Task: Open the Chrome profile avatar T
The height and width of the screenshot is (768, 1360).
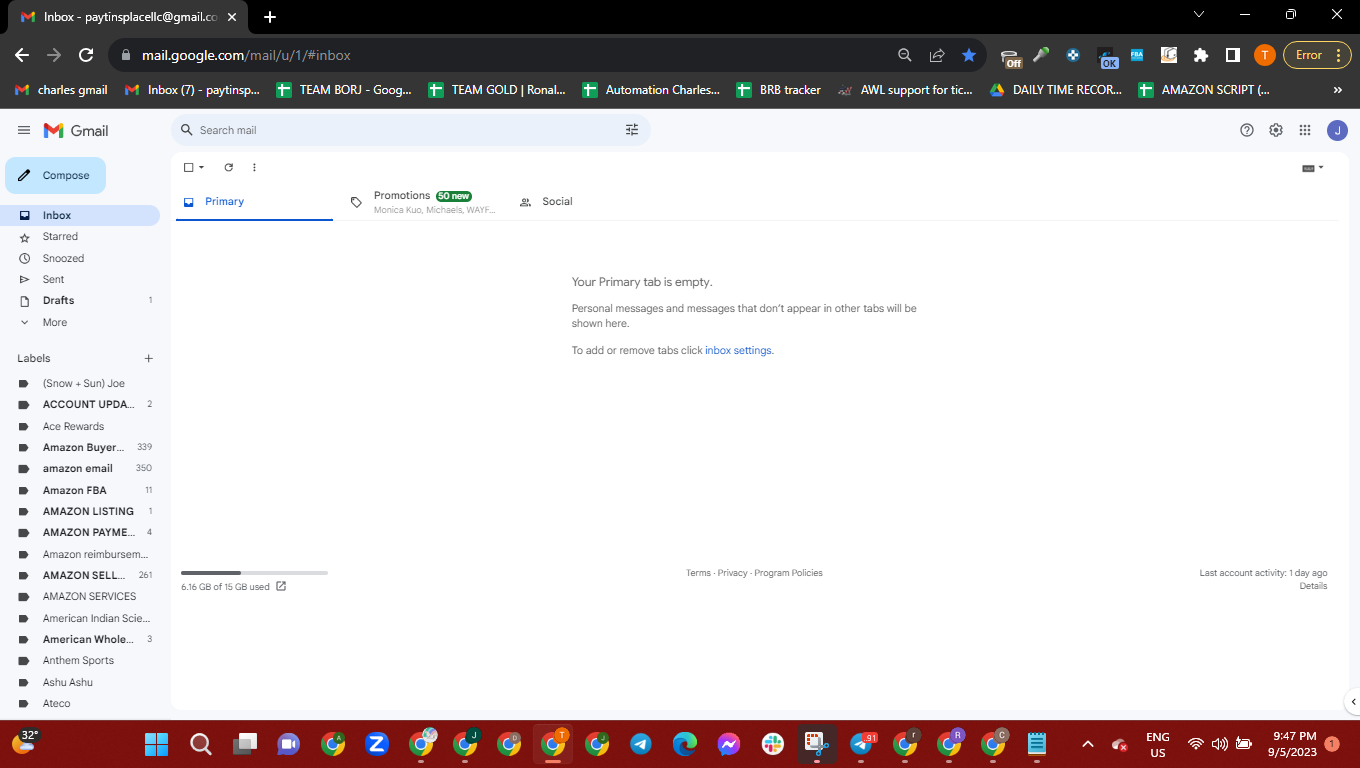Action: (x=1265, y=55)
